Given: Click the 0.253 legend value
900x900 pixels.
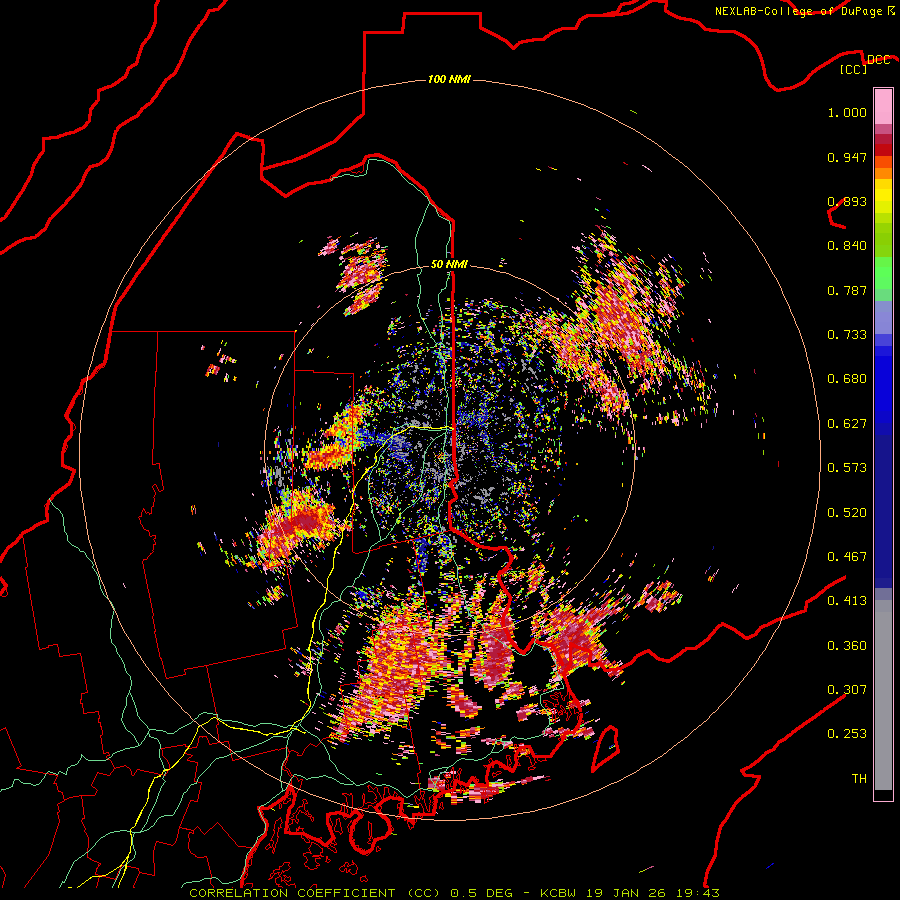Looking at the screenshot, I should click(847, 734).
